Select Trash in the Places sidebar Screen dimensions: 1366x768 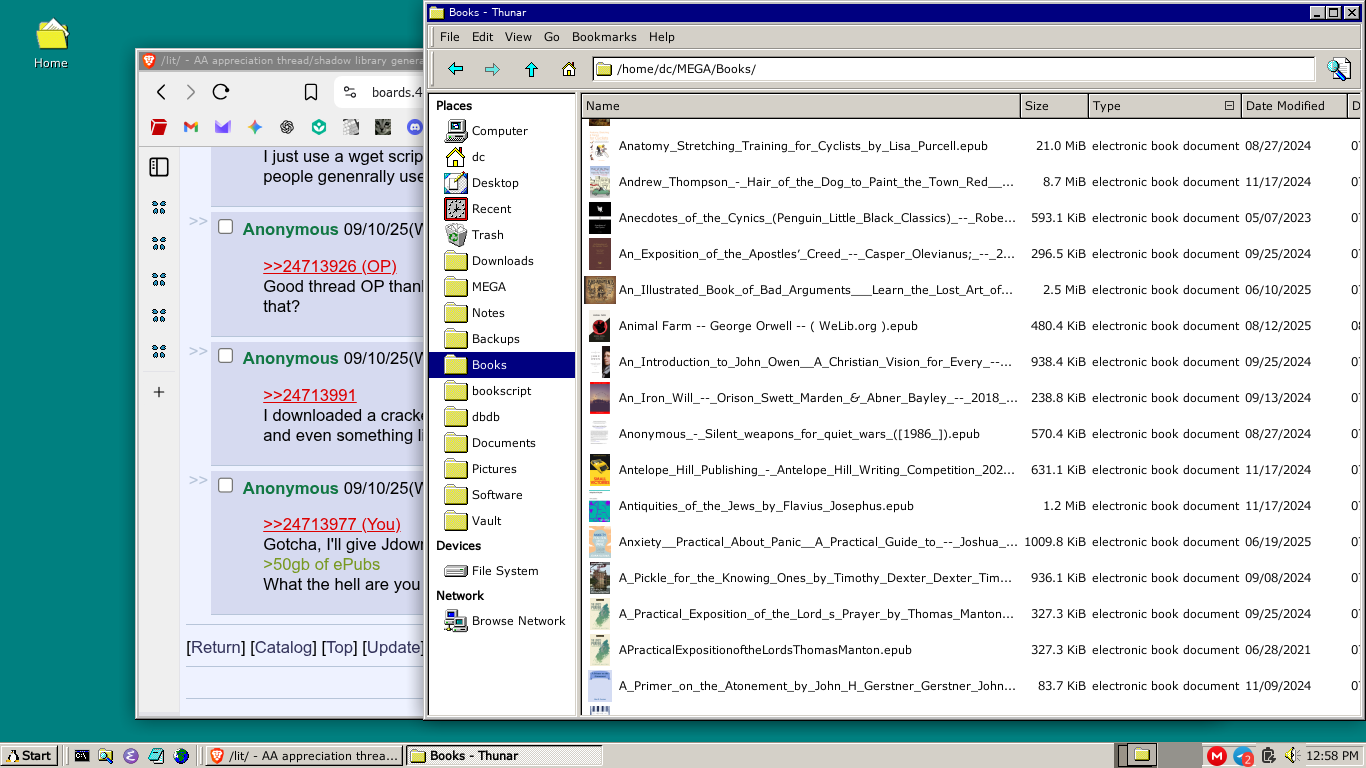click(502, 235)
